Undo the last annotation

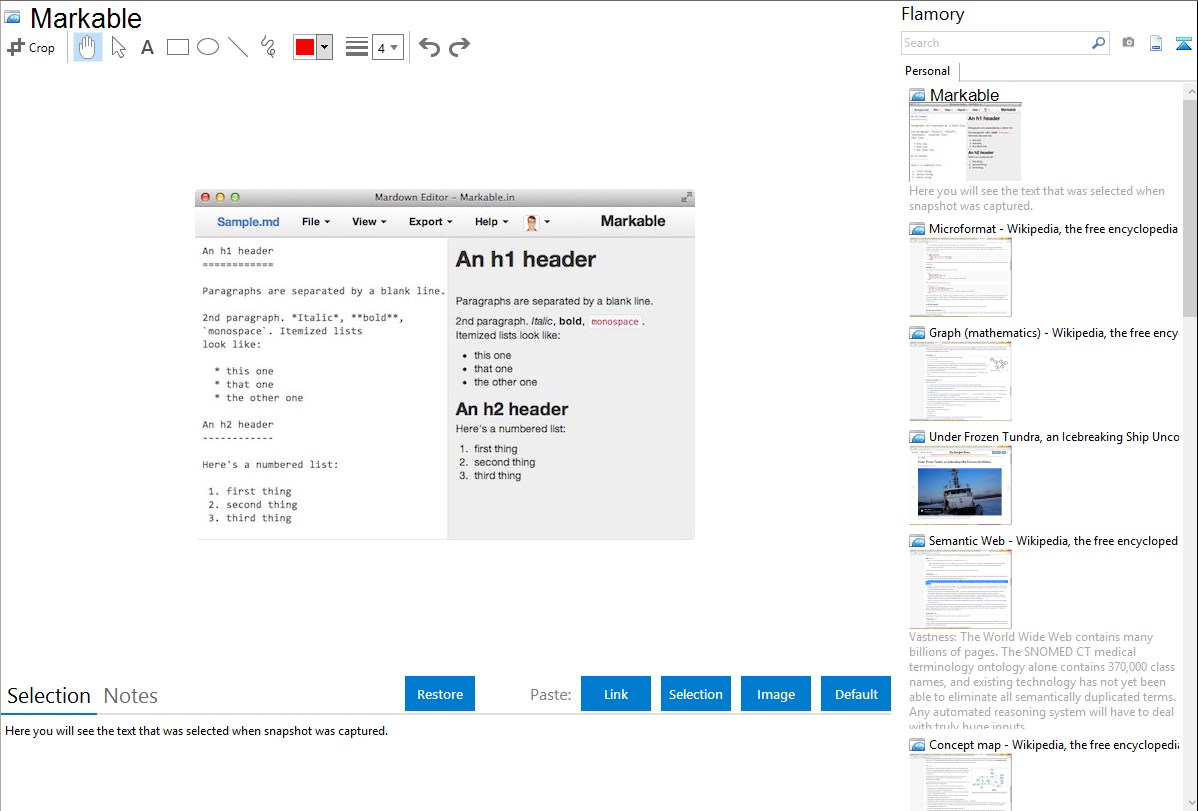tap(429, 47)
